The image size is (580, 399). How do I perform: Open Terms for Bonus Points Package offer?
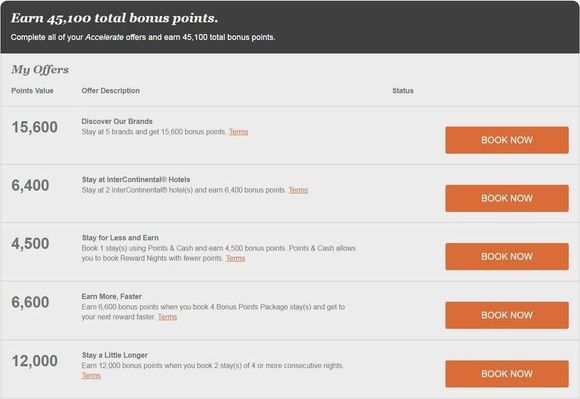coord(167,317)
